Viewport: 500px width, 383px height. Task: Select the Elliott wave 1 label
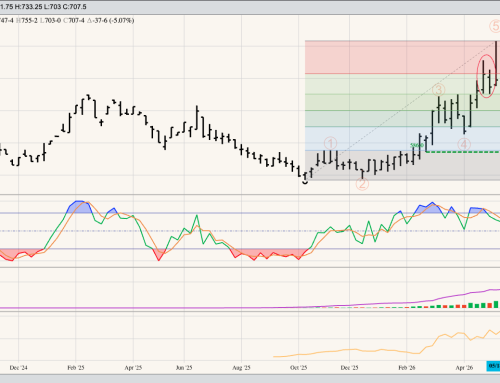(x=330, y=144)
